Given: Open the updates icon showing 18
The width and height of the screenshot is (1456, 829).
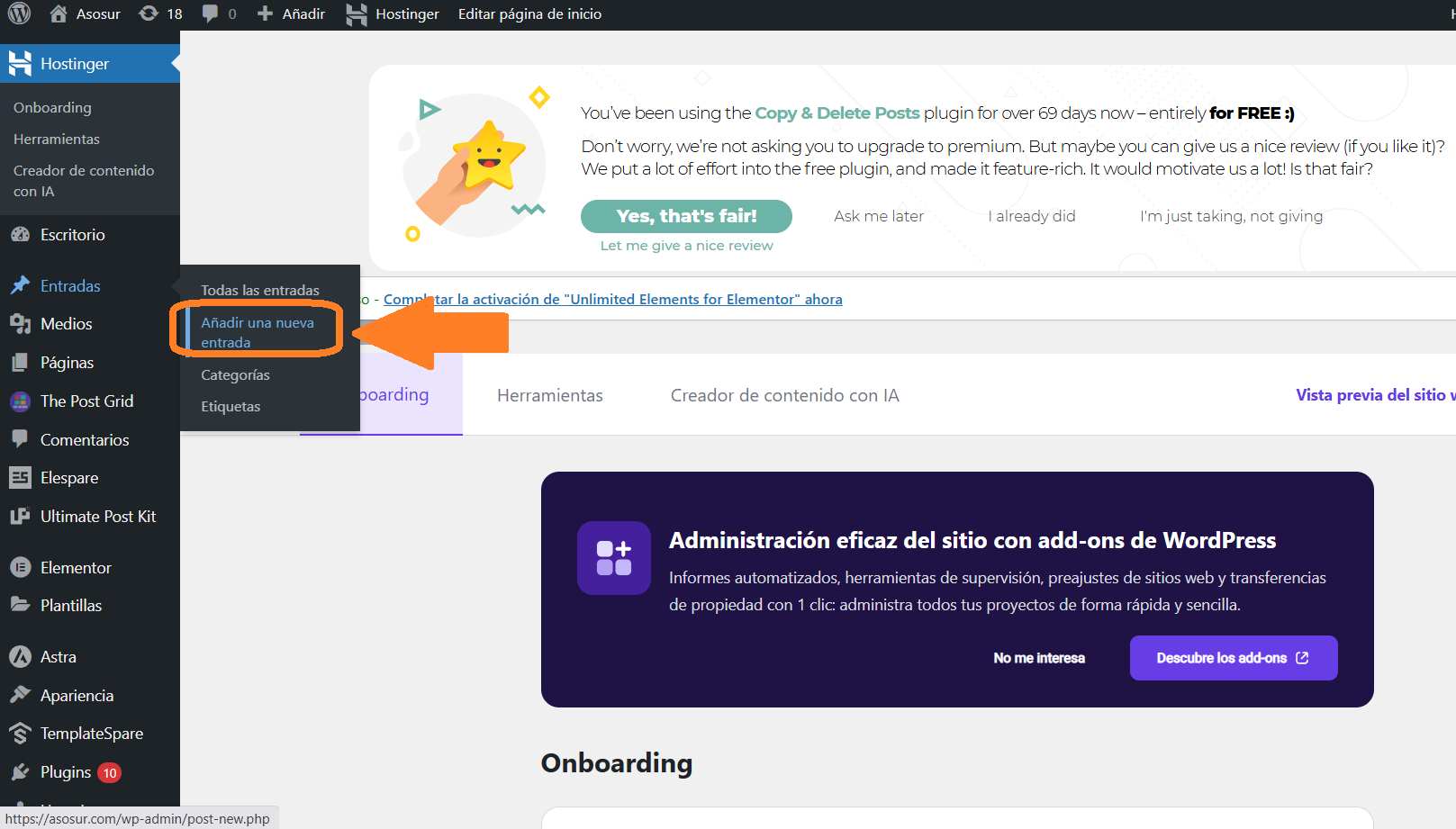Looking at the screenshot, I should pos(160,14).
